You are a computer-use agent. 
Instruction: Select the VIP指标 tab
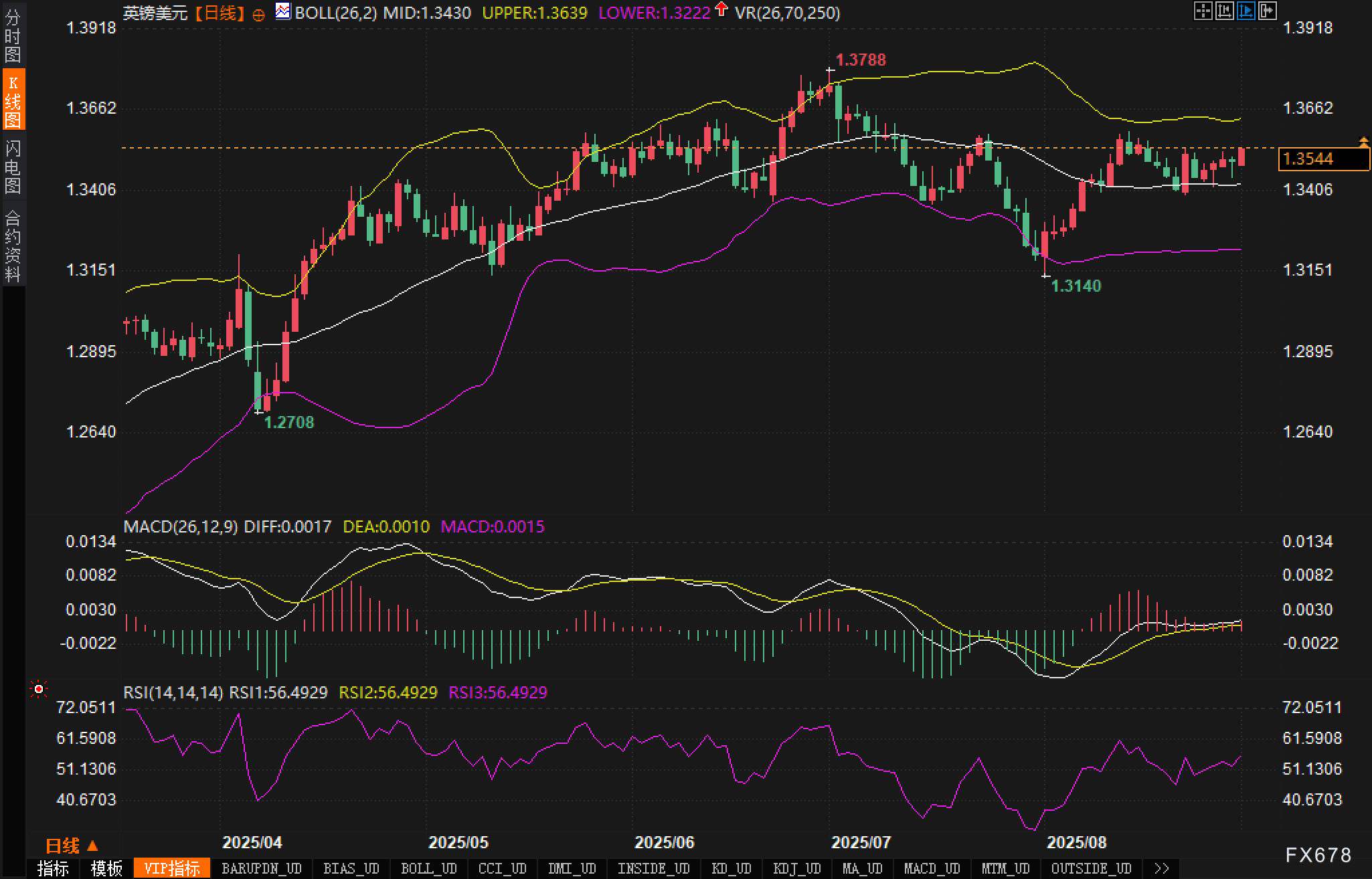(172, 868)
